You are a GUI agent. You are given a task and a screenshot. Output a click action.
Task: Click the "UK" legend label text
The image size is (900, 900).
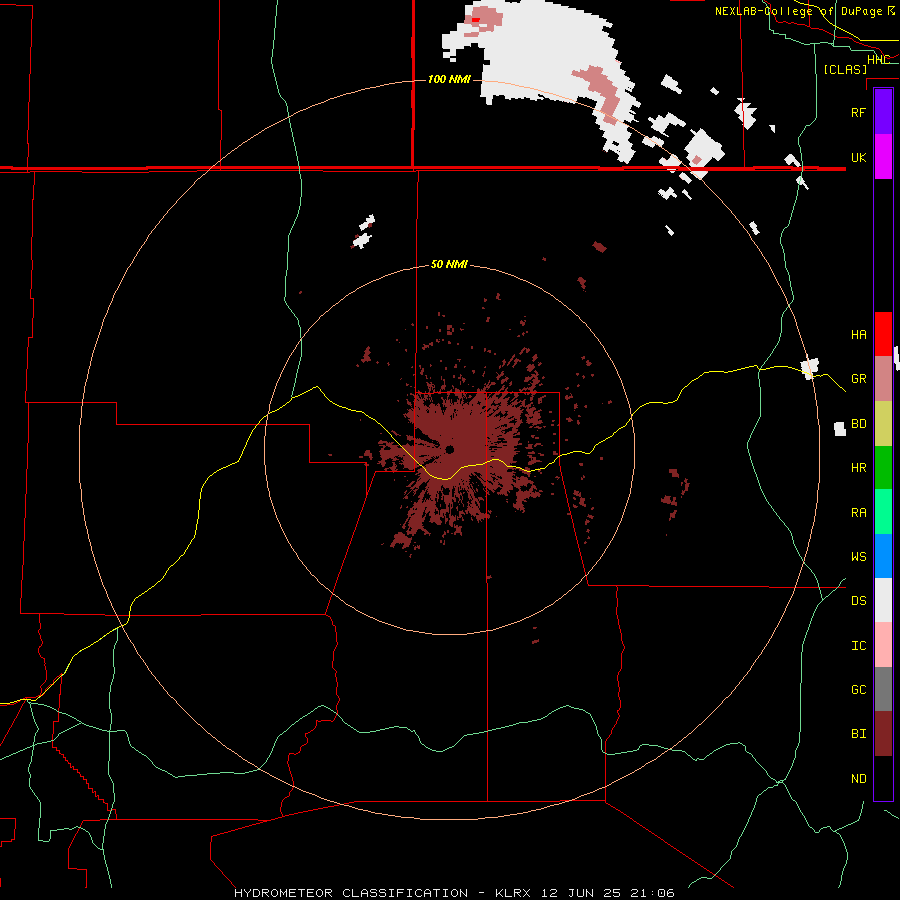858,157
